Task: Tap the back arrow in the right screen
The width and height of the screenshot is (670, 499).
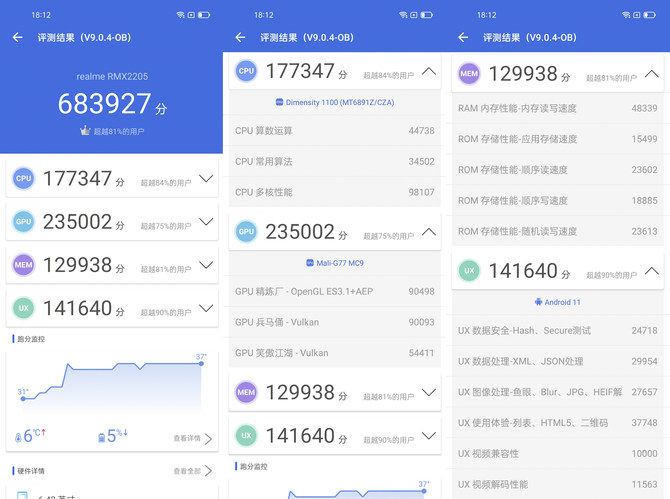Action: click(463, 38)
